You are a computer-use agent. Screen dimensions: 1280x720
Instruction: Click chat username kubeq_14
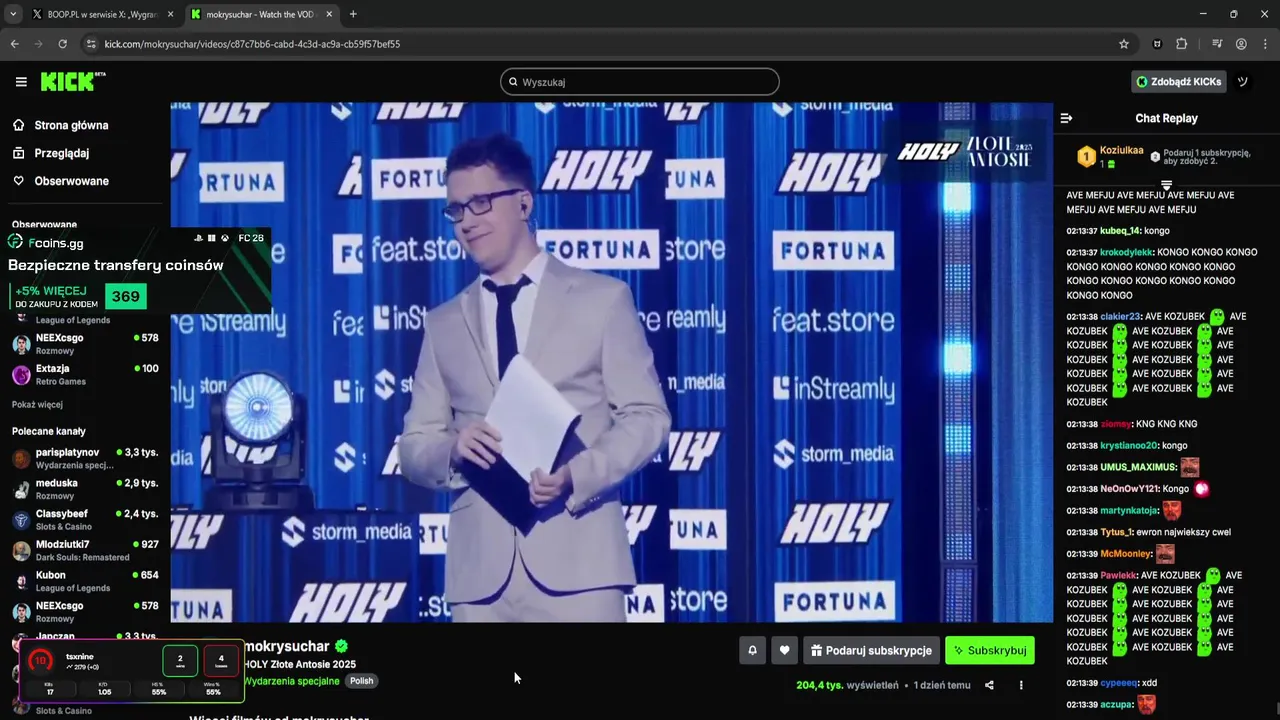1120,231
